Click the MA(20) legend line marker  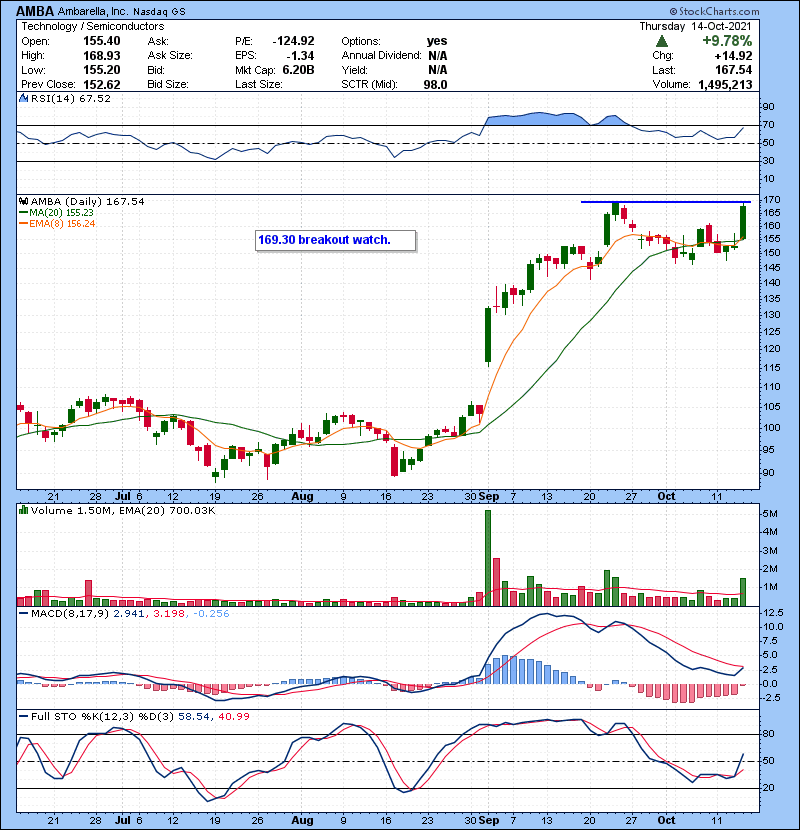pos(22,213)
